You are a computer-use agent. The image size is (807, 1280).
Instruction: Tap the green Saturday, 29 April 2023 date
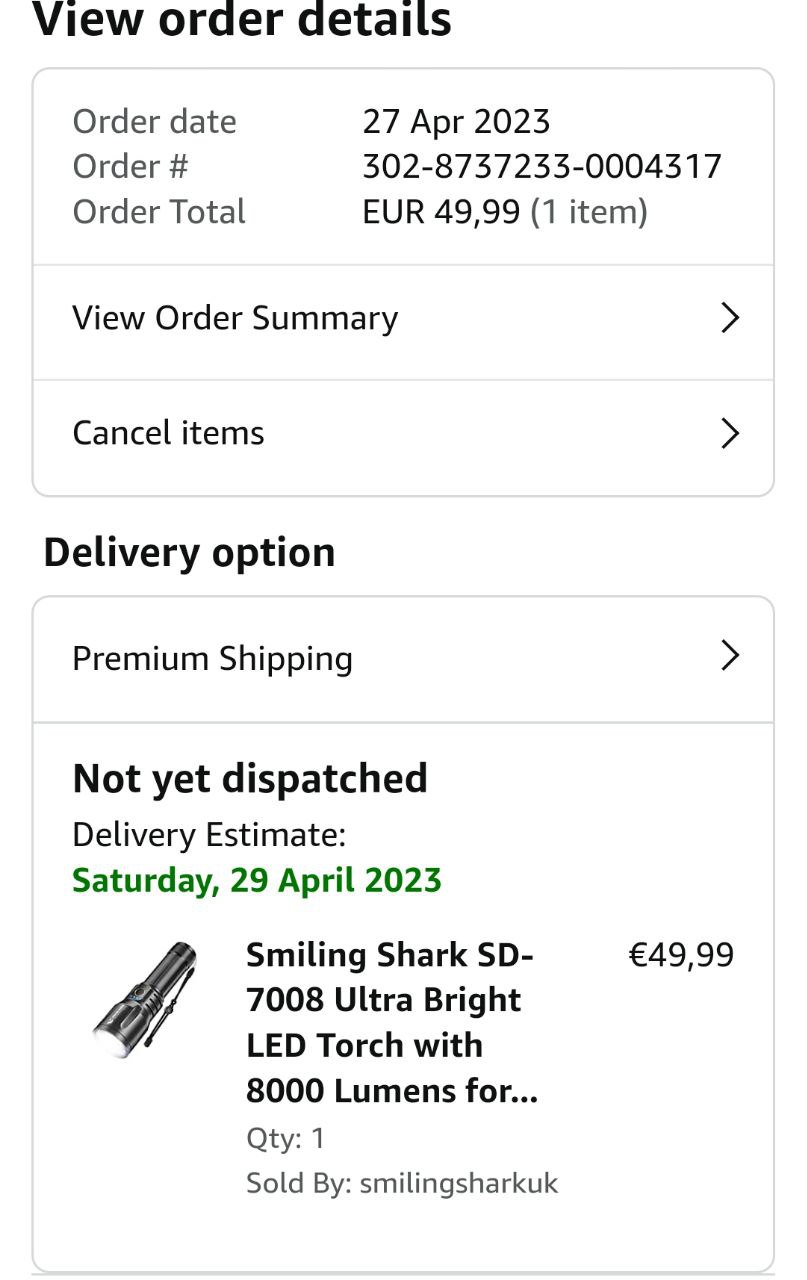256,880
